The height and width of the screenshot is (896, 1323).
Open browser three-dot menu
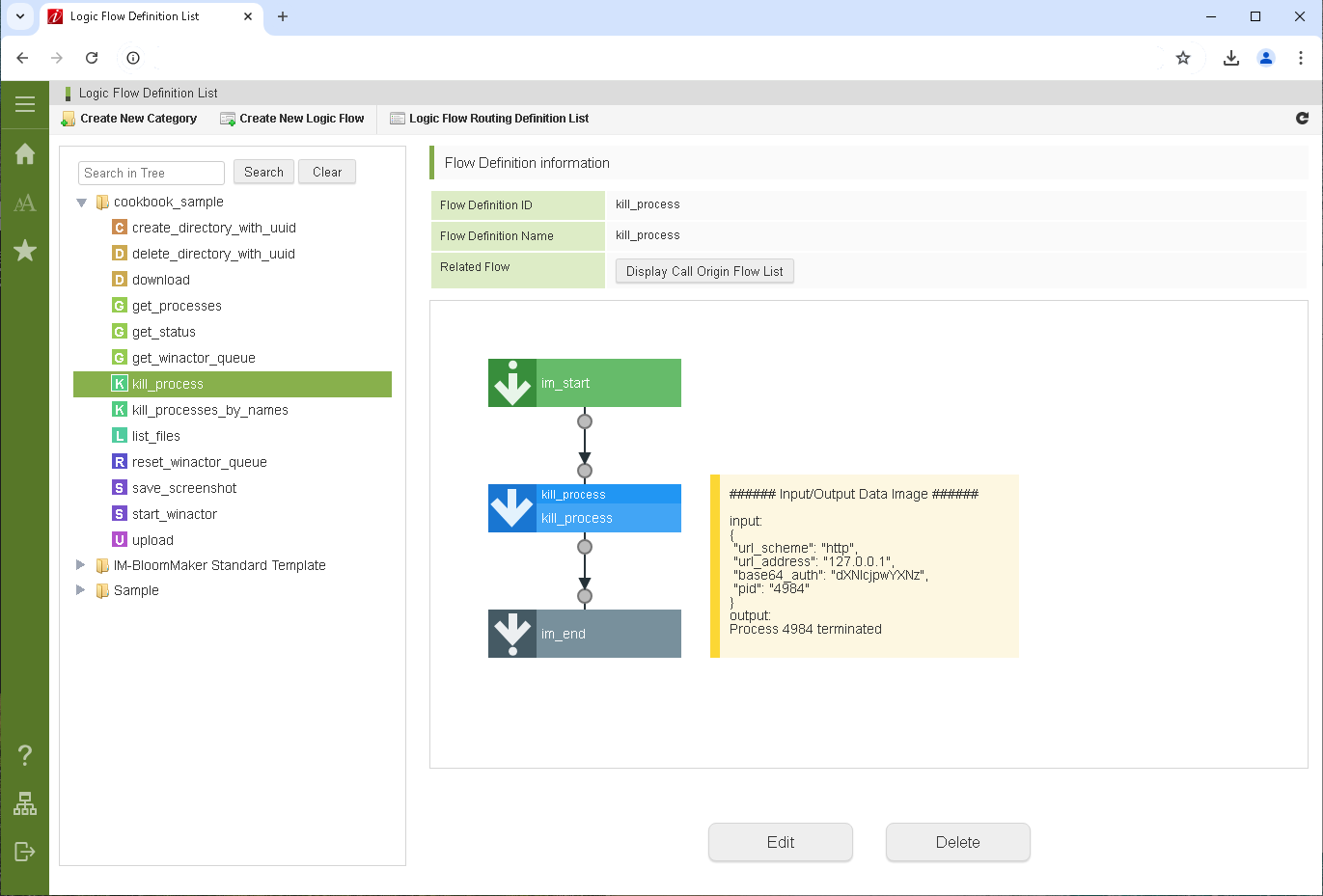tap(1301, 58)
